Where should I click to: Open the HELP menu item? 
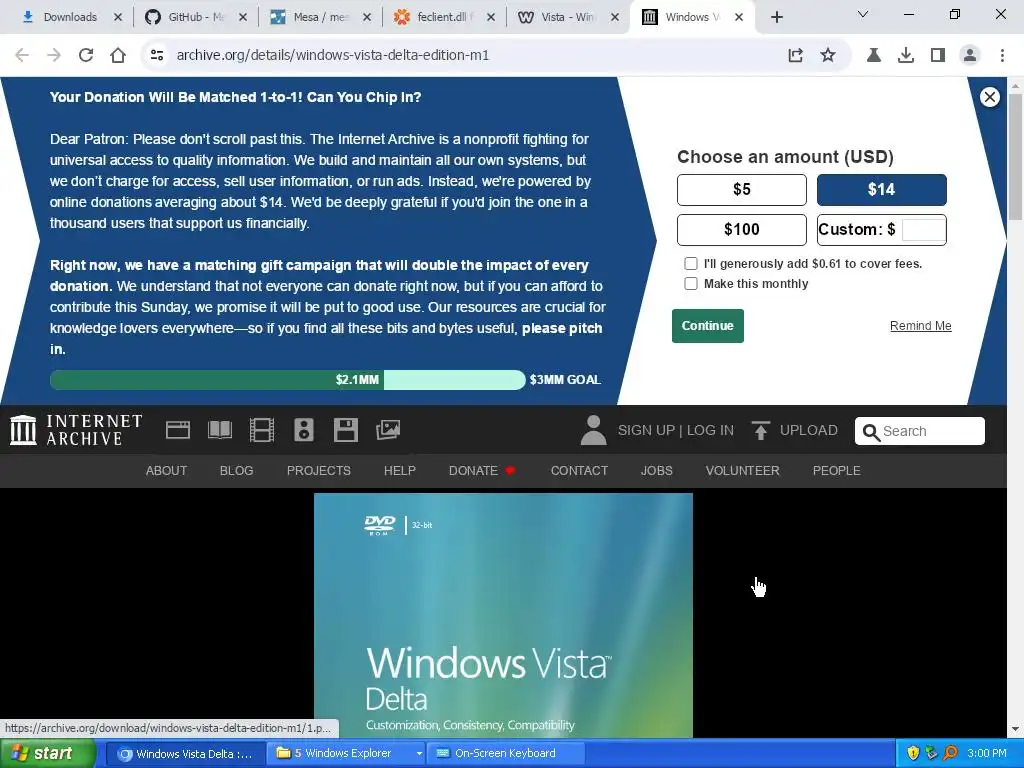400,470
